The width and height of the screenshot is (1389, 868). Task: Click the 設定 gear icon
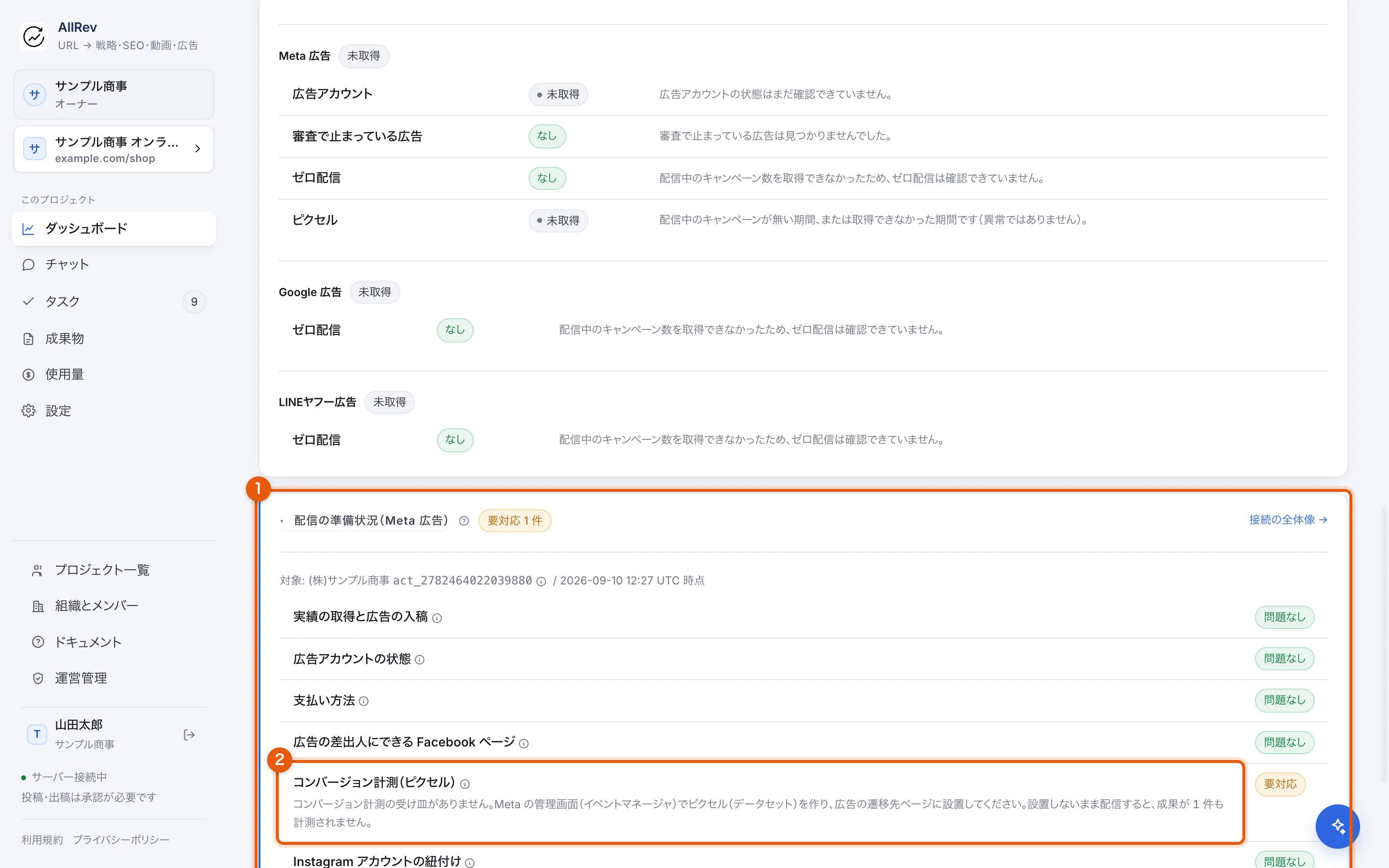(x=28, y=411)
